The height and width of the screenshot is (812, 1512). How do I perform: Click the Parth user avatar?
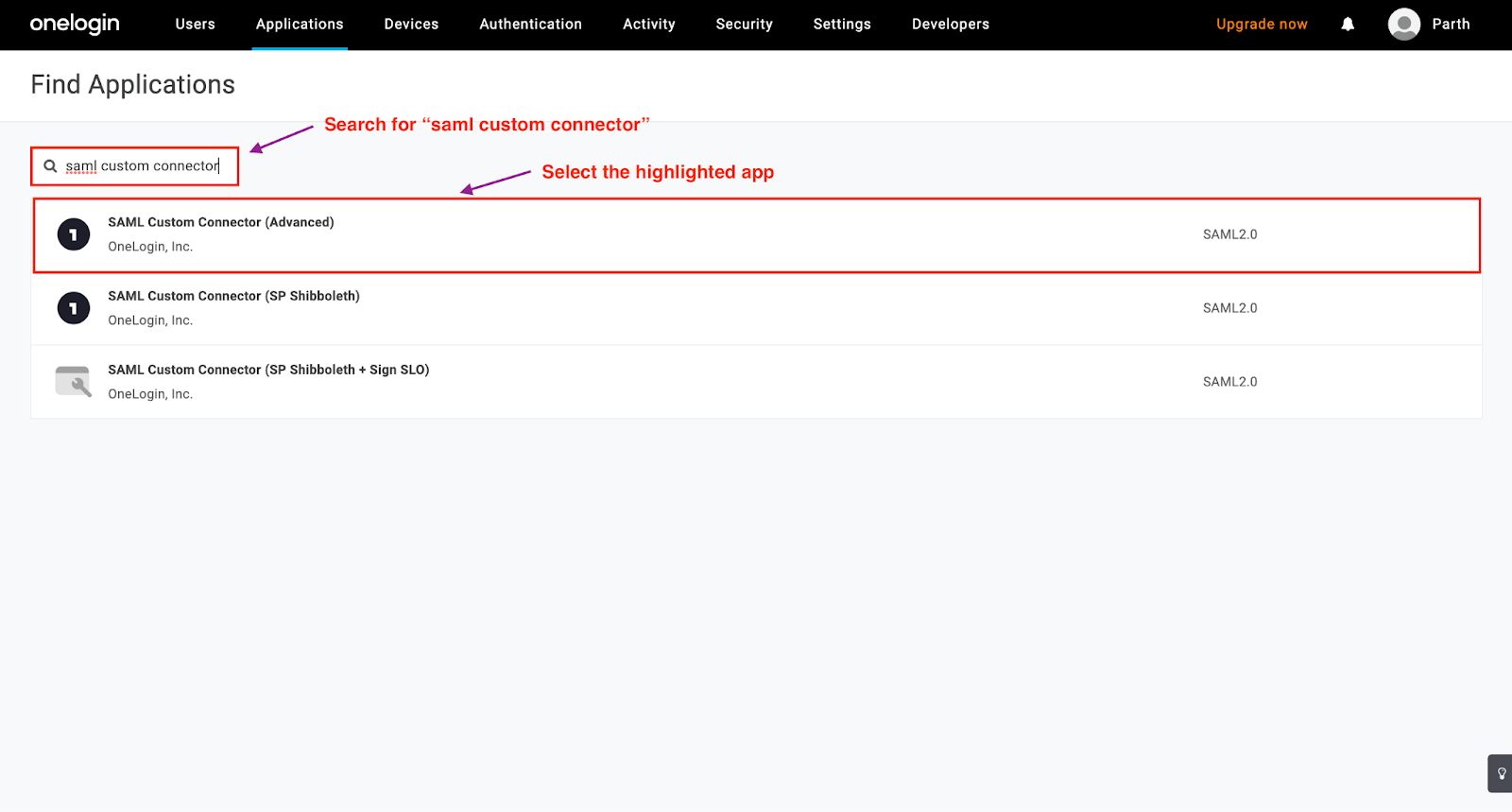(x=1404, y=25)
